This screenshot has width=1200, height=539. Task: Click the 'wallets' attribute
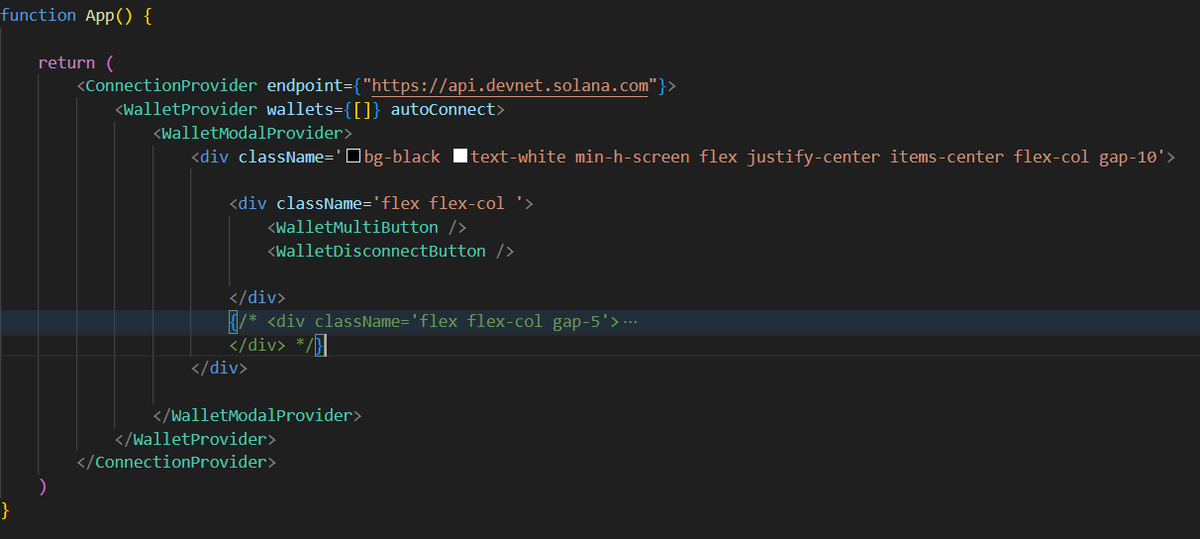coord(300,110)
